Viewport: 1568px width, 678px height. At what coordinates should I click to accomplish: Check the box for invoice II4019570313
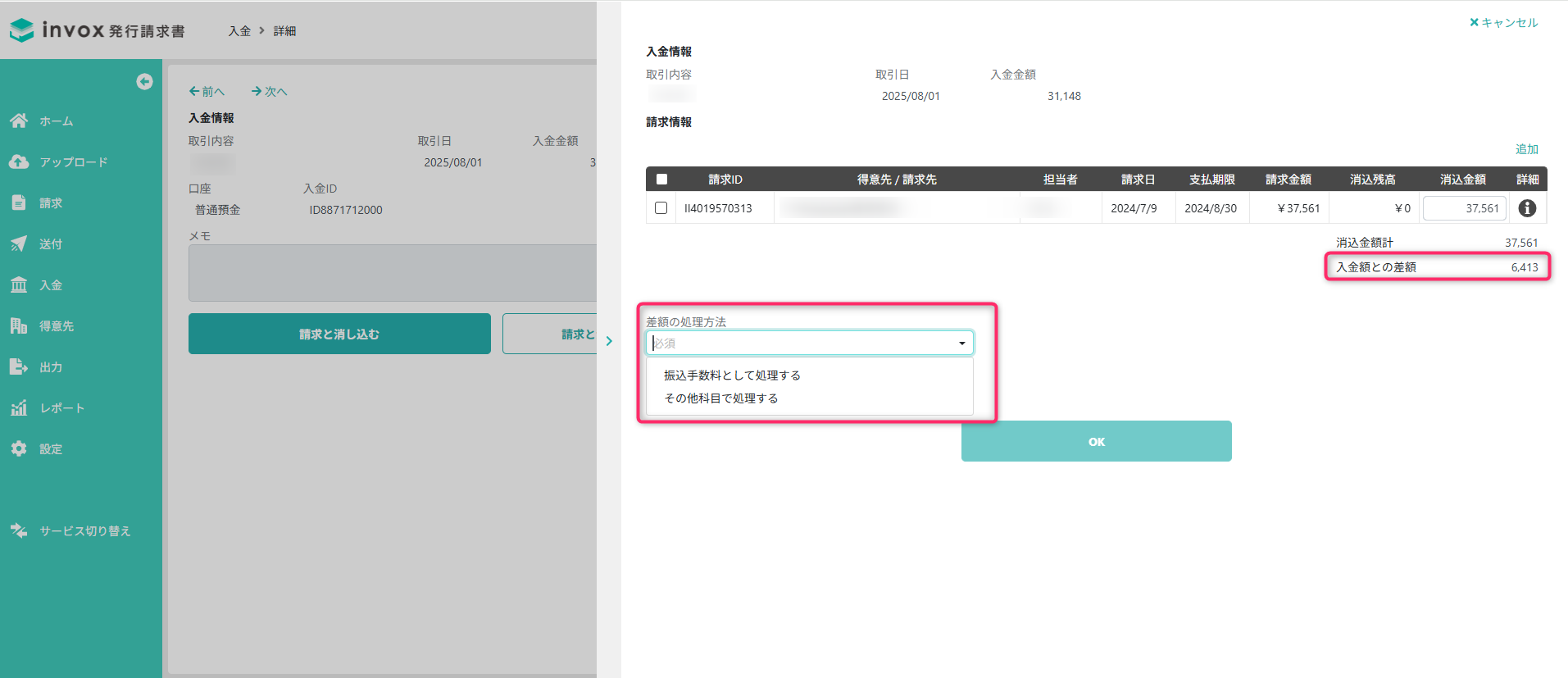pos(661,208)
